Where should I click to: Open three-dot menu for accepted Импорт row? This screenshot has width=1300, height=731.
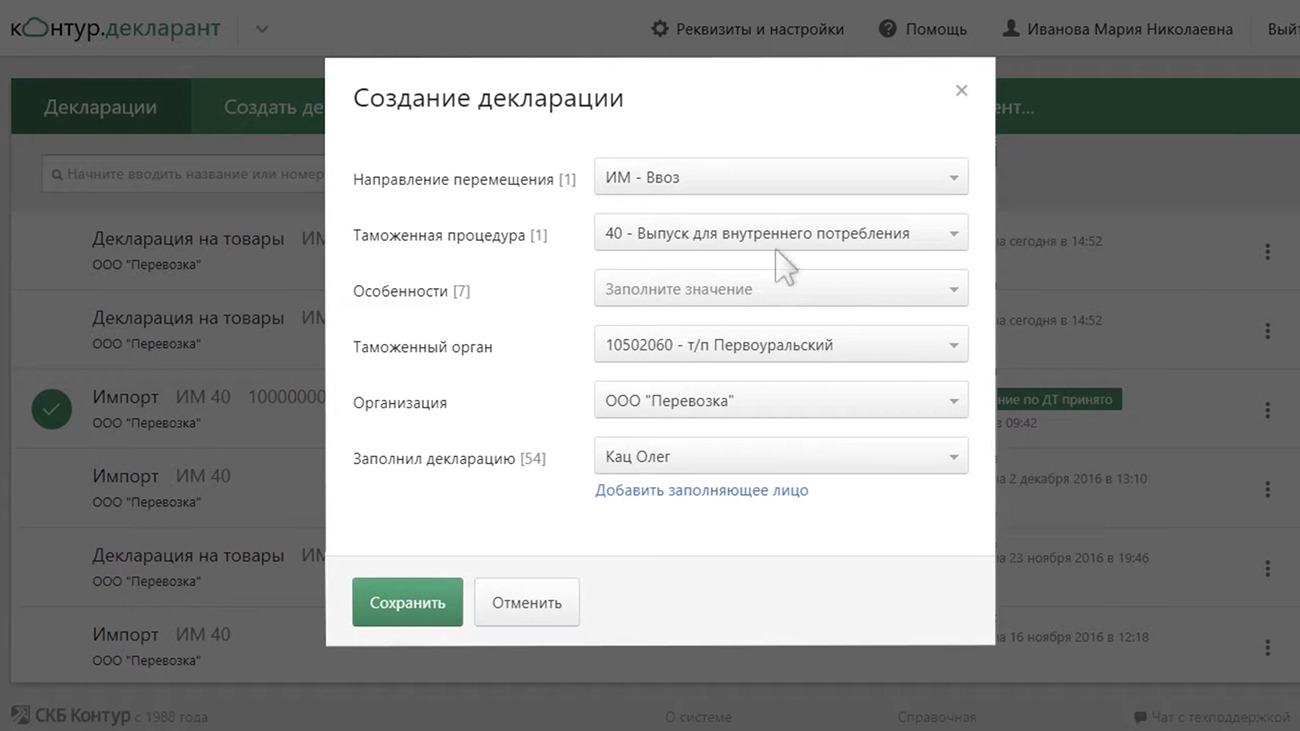click(x=1267, y=410)
